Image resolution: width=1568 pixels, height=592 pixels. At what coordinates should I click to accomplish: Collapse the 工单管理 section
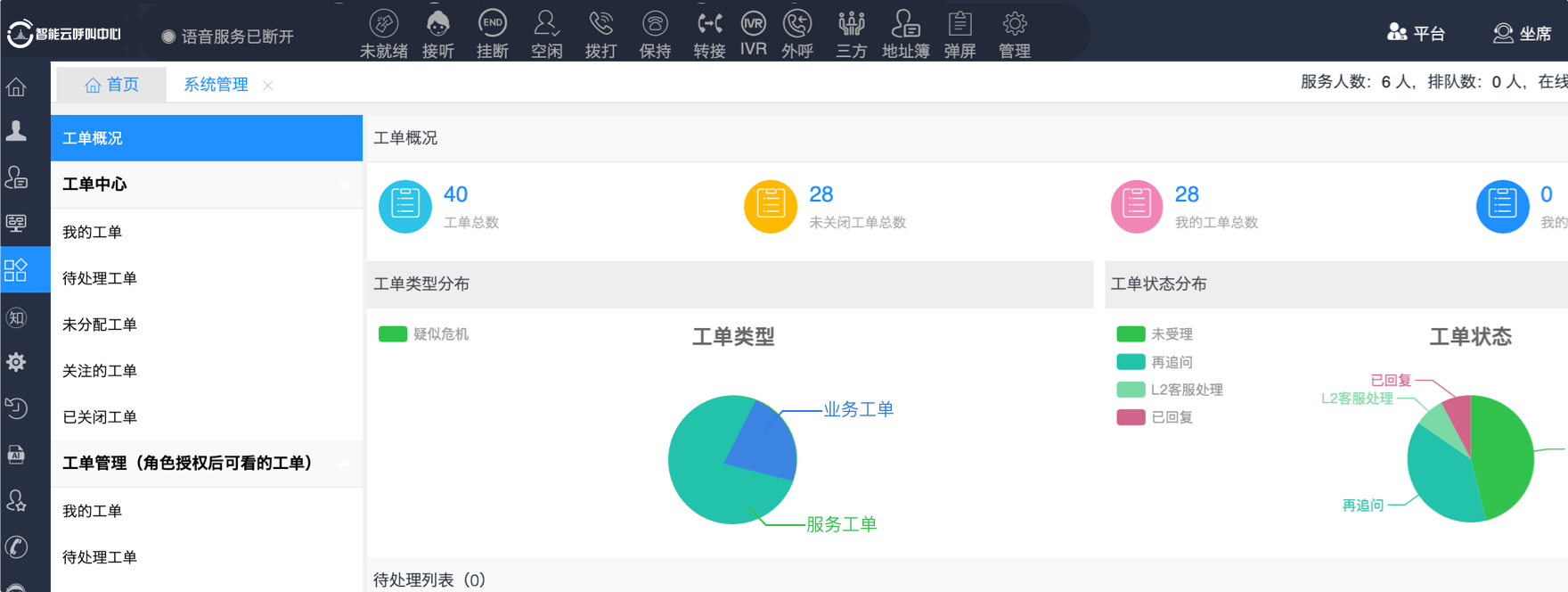click(x=344, y=464)
